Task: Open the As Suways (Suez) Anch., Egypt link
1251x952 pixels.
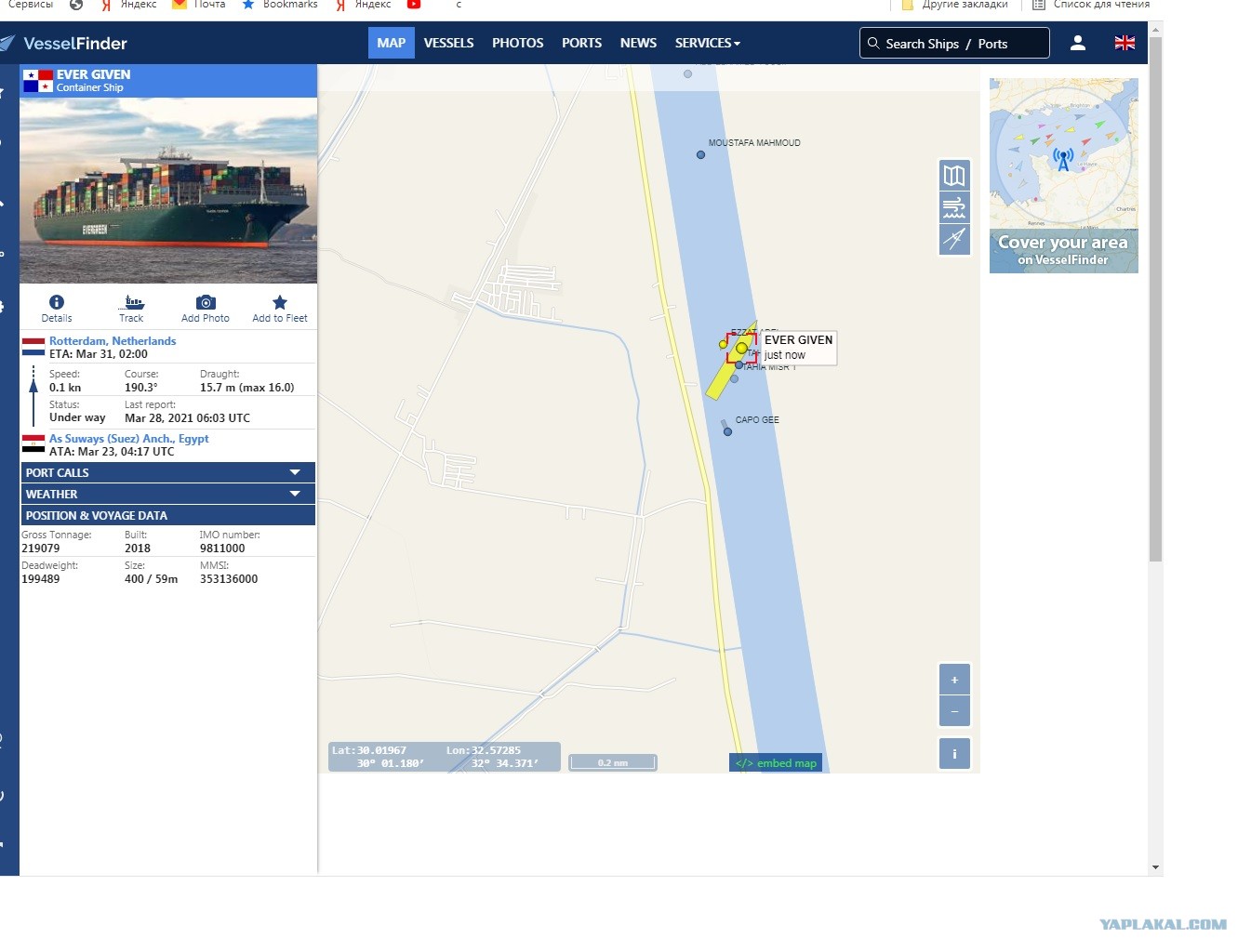Action: click(129, 439)
